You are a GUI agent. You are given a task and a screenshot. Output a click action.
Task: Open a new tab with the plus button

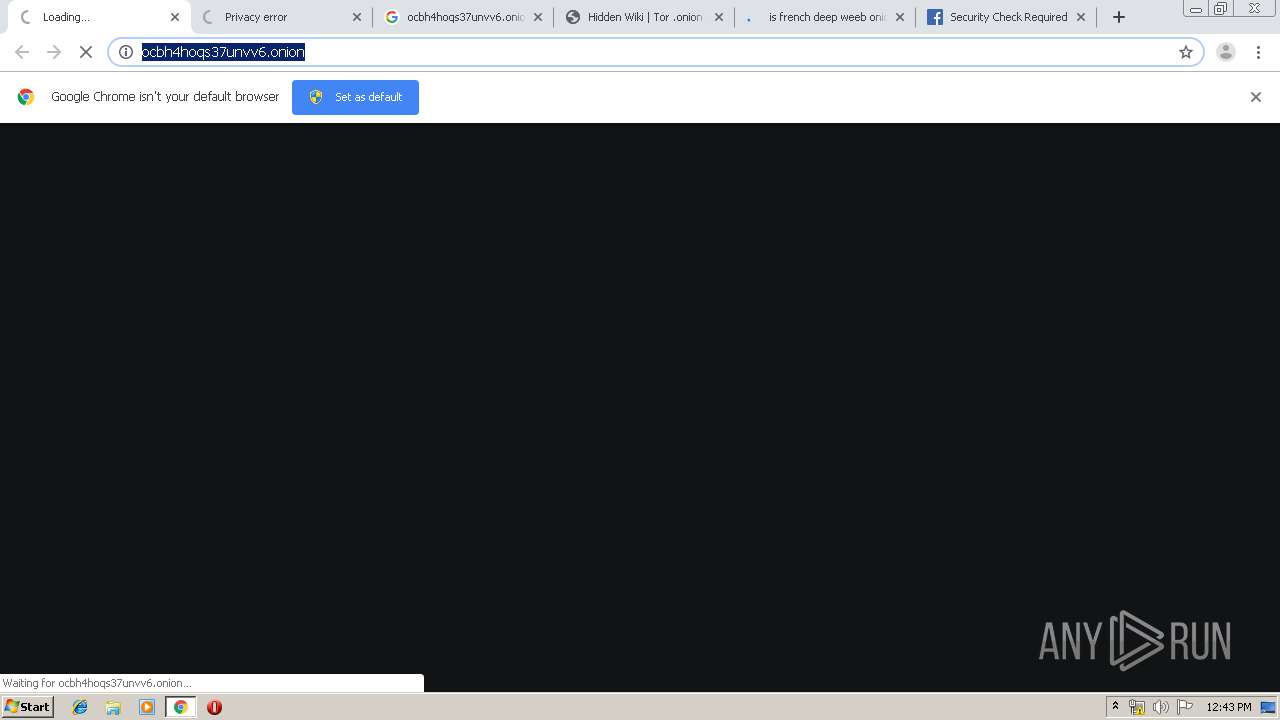click(1119, 17)
